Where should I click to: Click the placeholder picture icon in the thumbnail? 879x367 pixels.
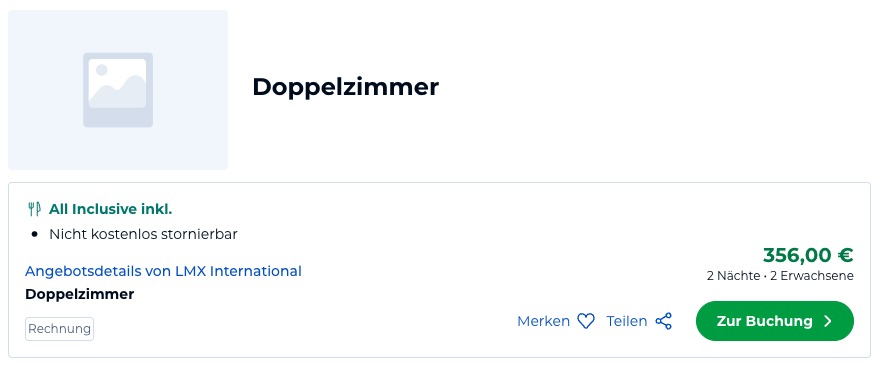(x=118, y=90)
